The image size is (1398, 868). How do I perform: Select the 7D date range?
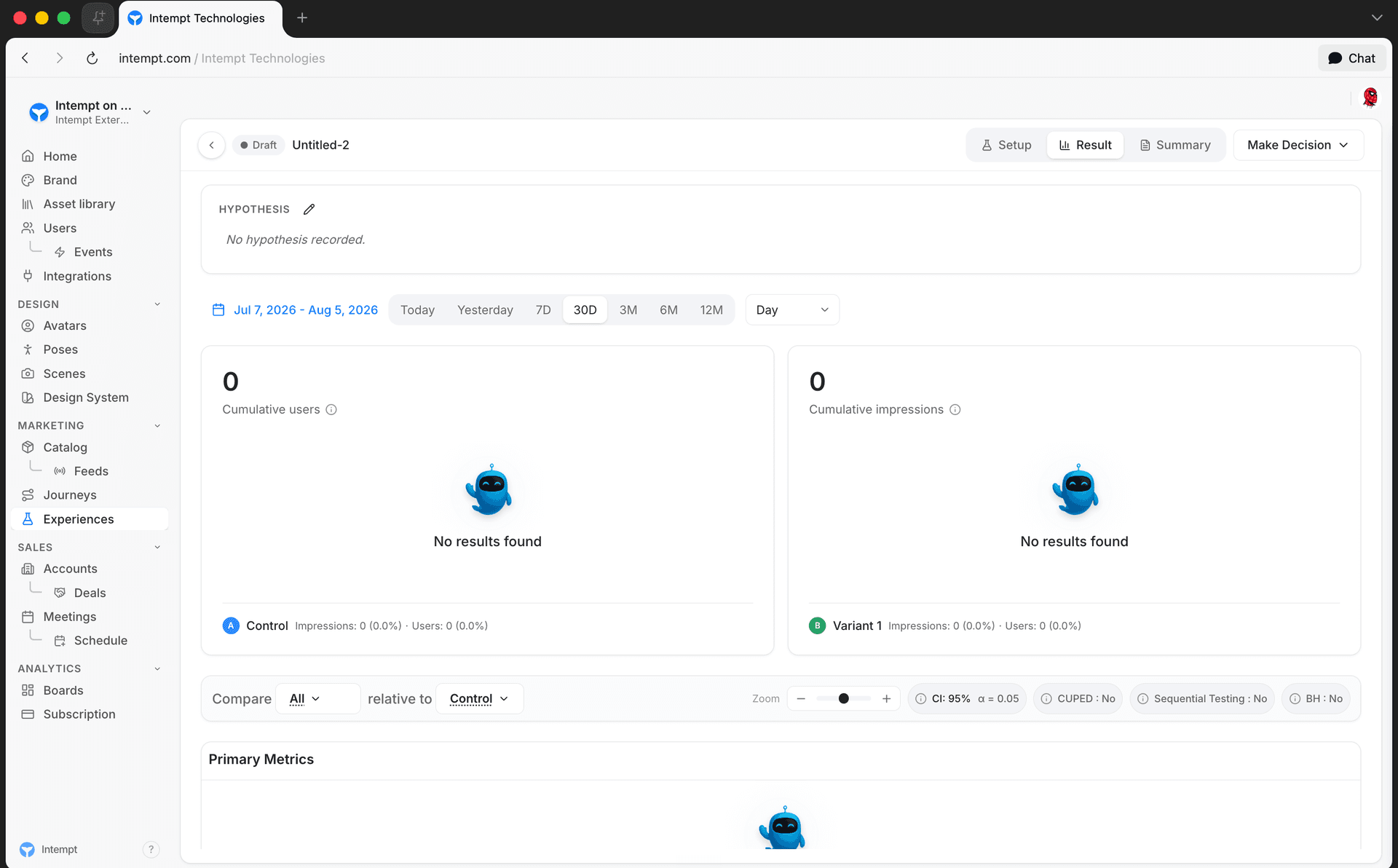point(543,309)
